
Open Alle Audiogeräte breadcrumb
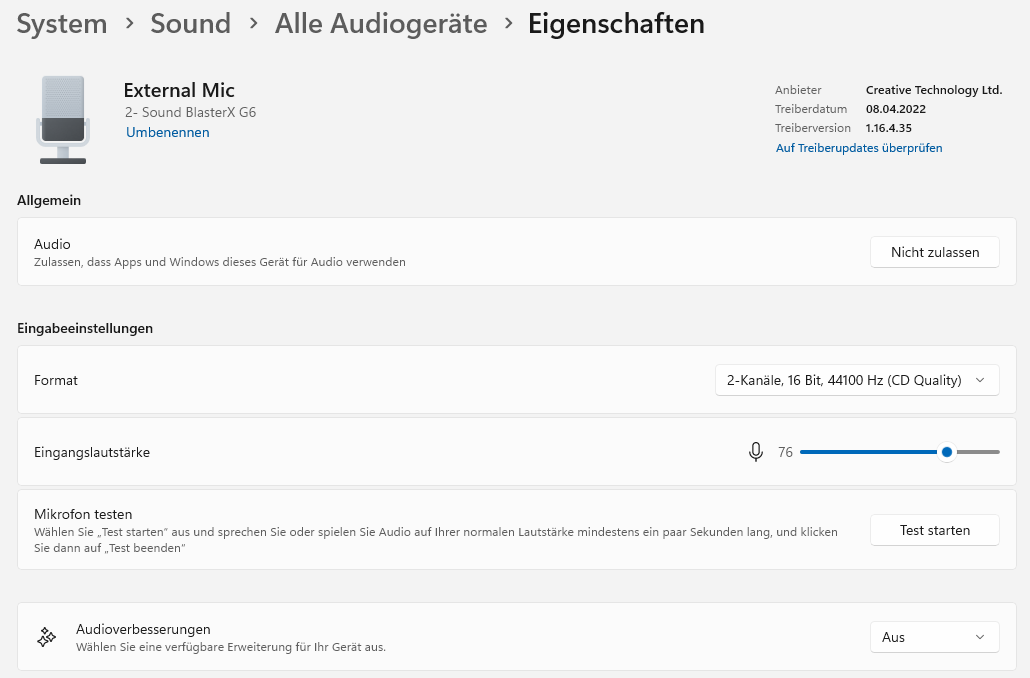381,23
